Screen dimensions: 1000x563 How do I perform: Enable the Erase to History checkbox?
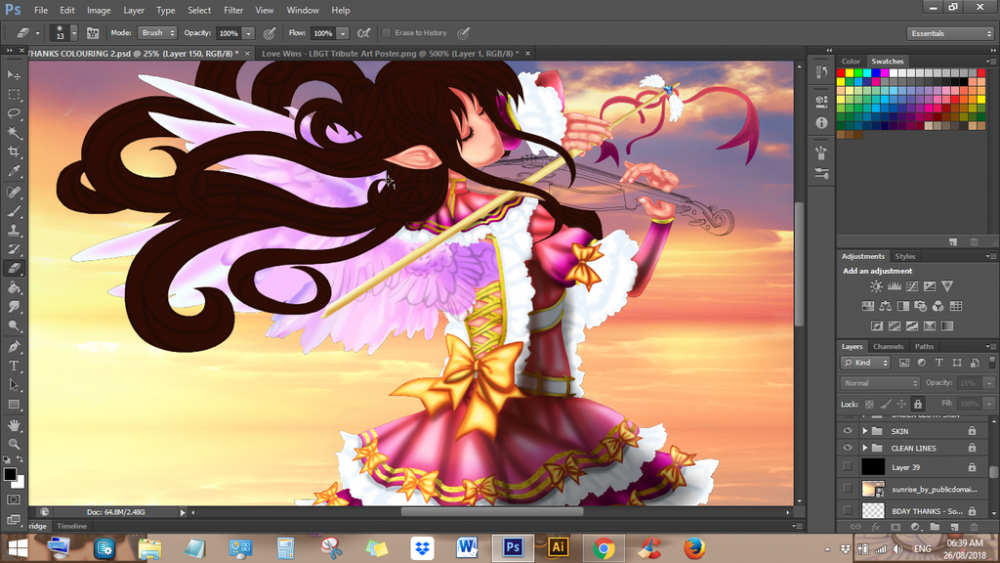387,33
